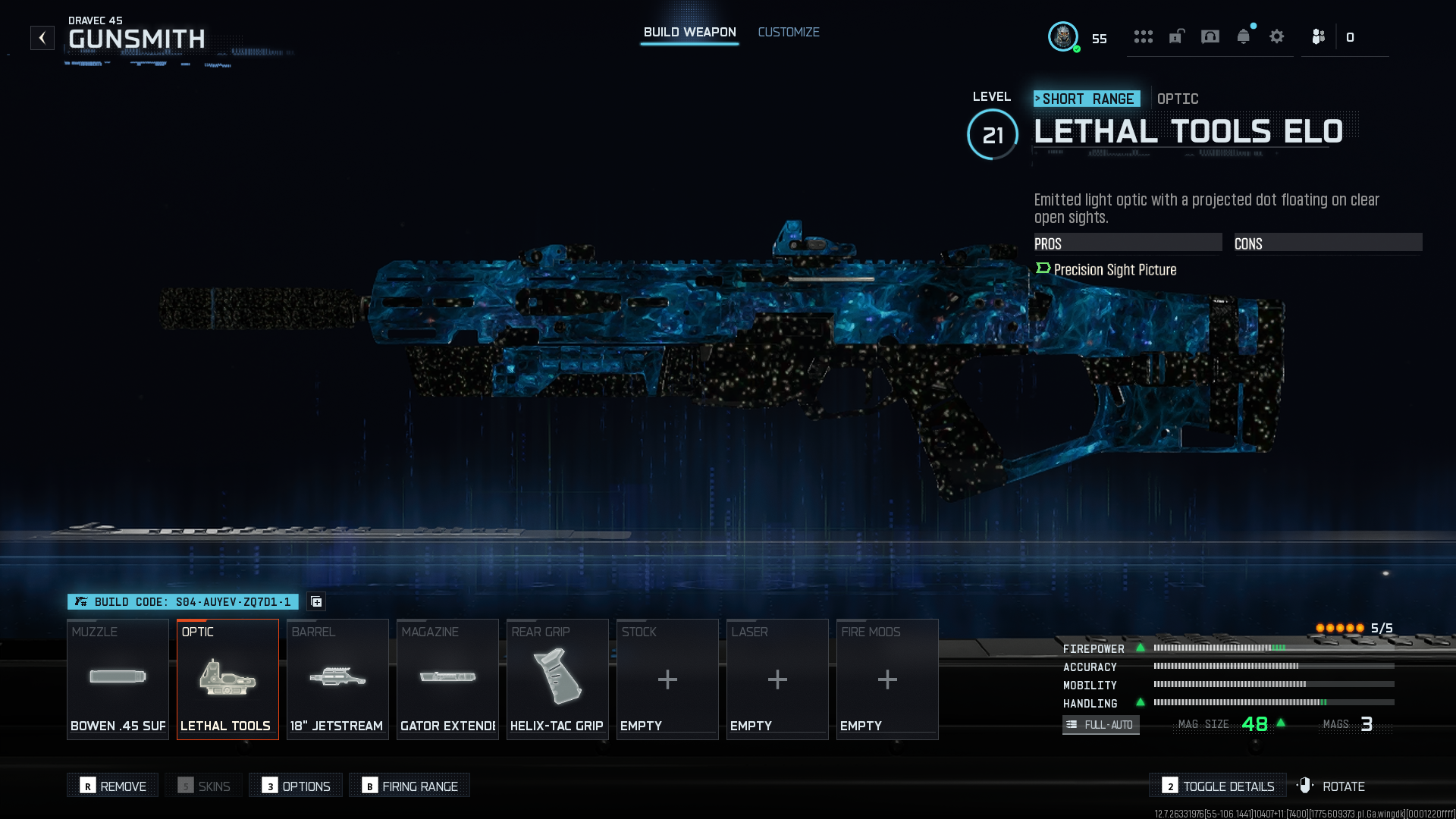Click the Mag Size 48 value
1456x819 pixels.
(x=1255, y=724)
